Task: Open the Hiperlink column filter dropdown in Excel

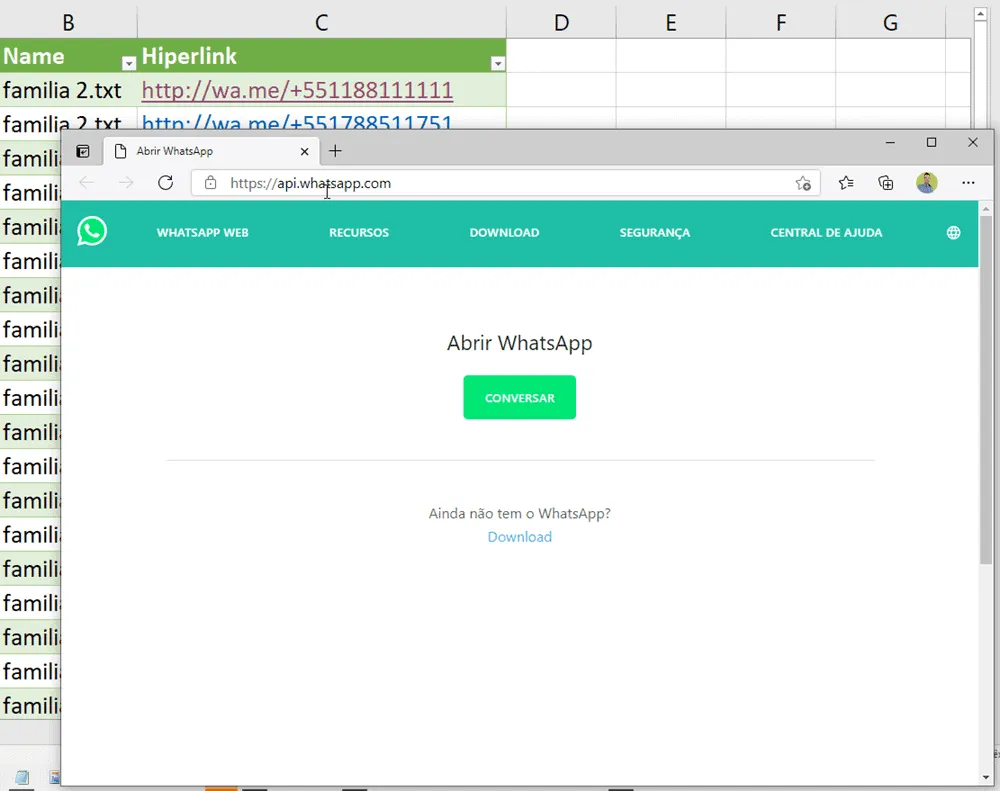Action: point(498,63)
